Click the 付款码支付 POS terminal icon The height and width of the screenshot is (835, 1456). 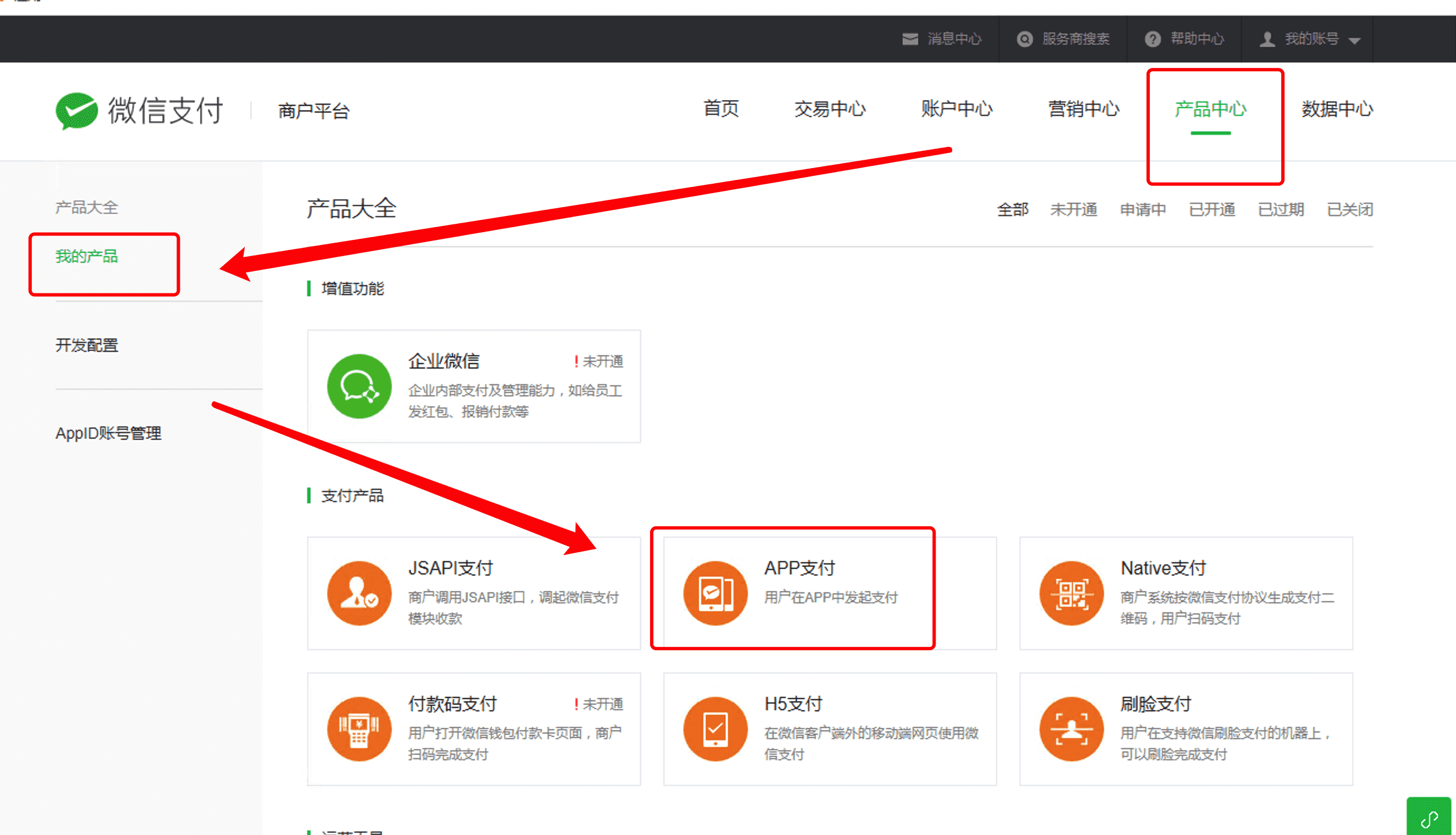(359, 729)
